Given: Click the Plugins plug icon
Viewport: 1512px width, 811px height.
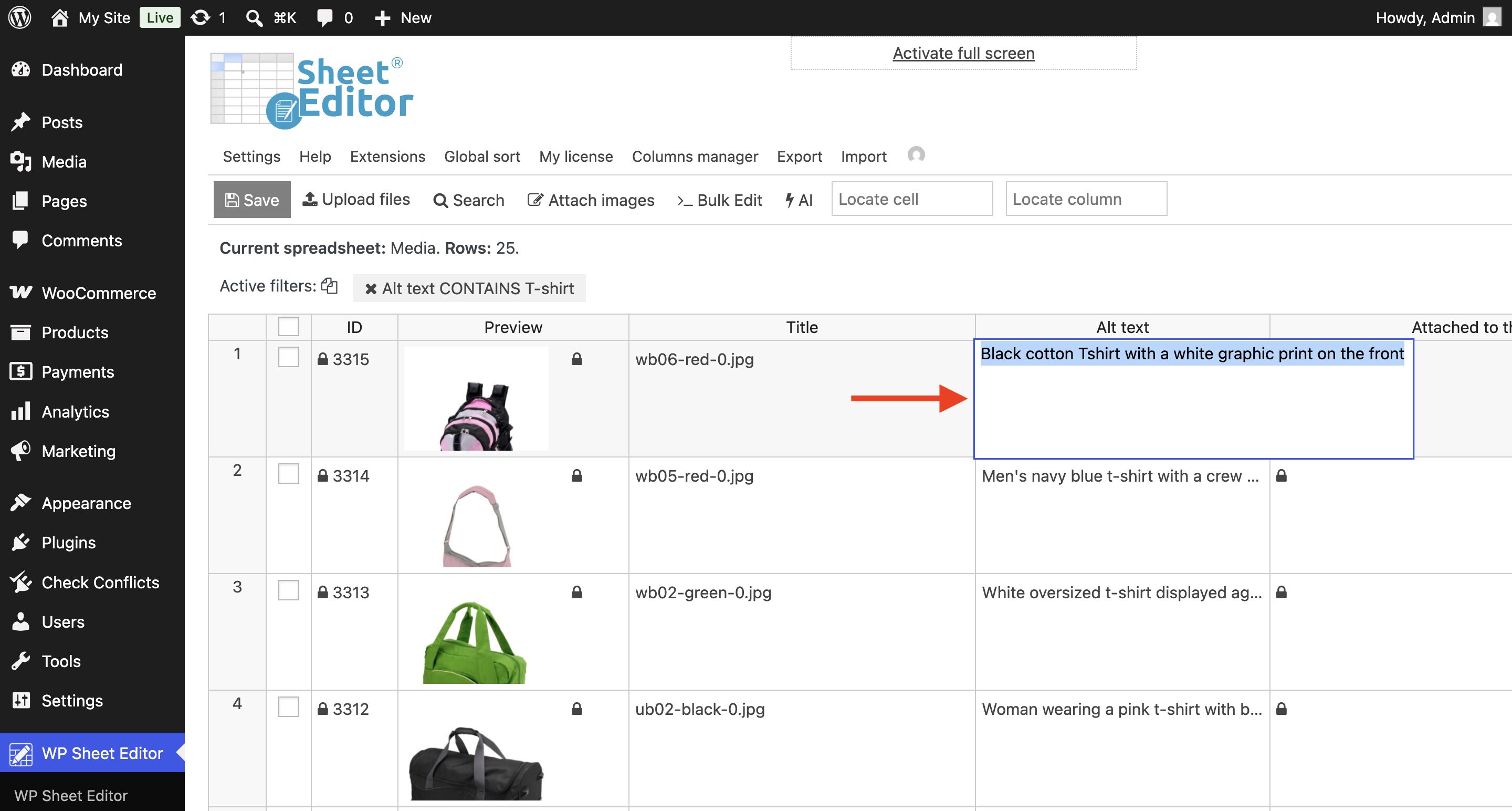Looking at the screenshot, I should click(20, 542).
